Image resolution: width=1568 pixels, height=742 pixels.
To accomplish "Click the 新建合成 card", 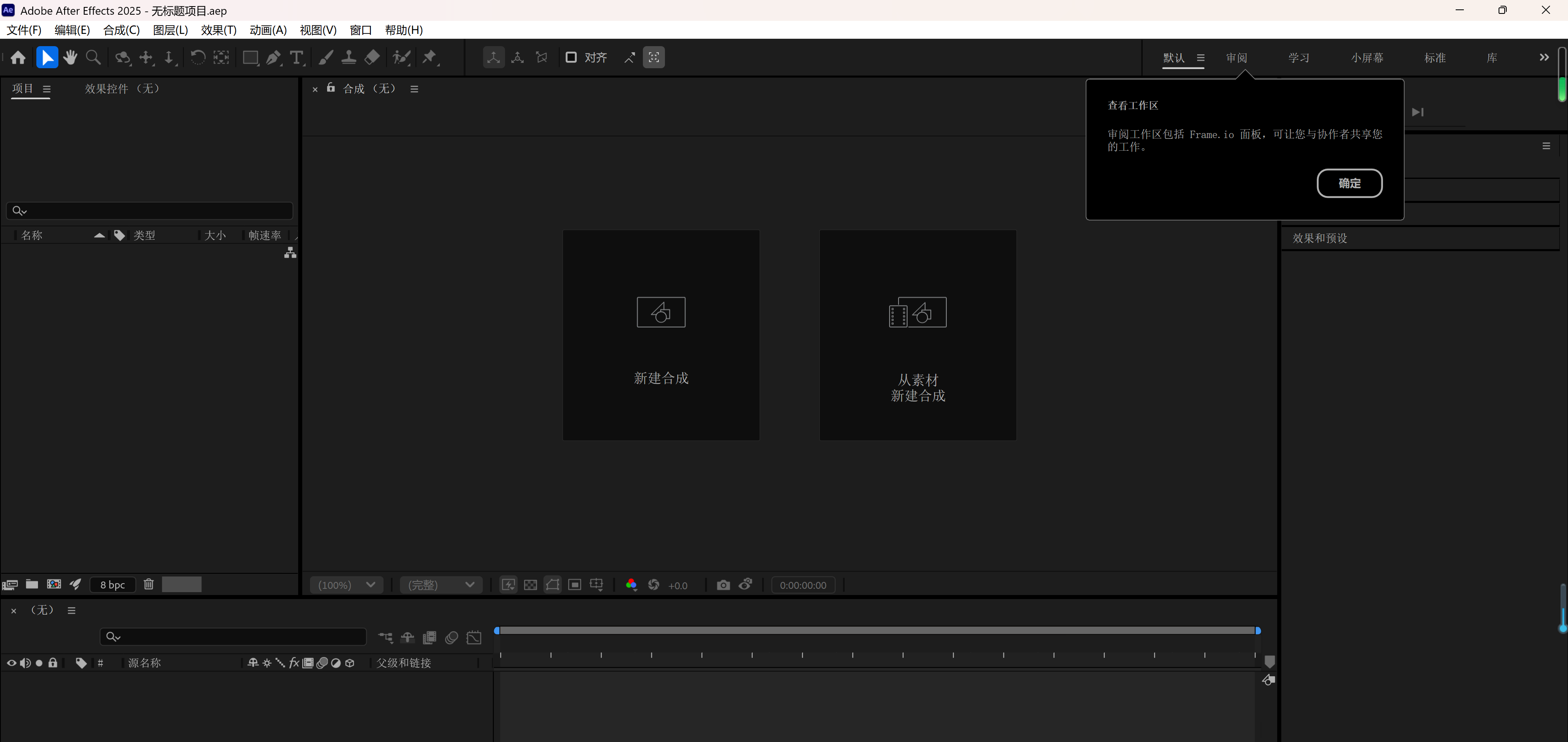I will click(x=661, y=335).
